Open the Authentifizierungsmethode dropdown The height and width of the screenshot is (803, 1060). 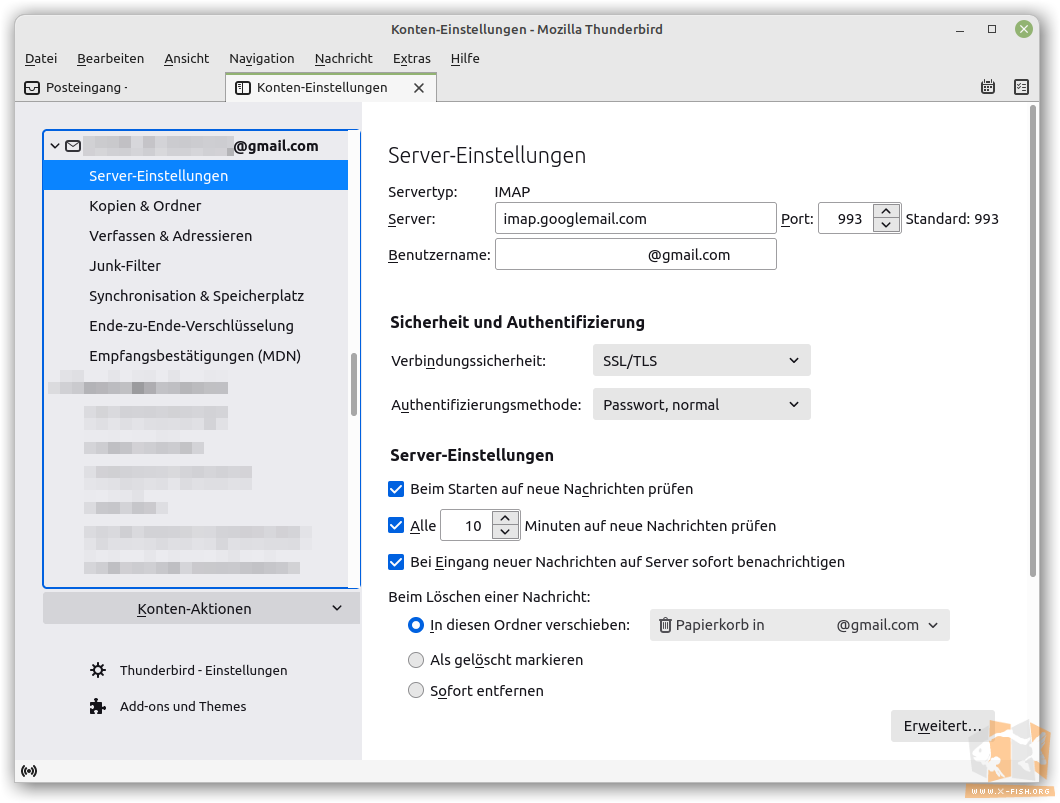[x=702, y=404]
